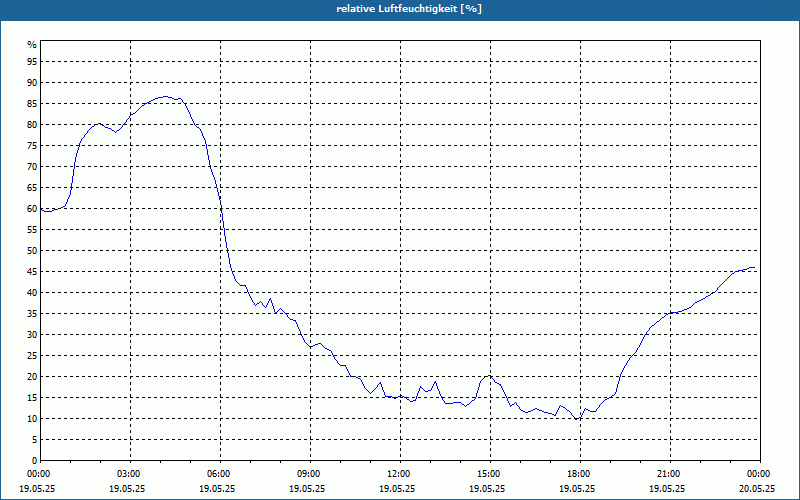Click the date "20.05.25" on the x-axis
The image size is (800, 500).
click(x=757, y=488)
